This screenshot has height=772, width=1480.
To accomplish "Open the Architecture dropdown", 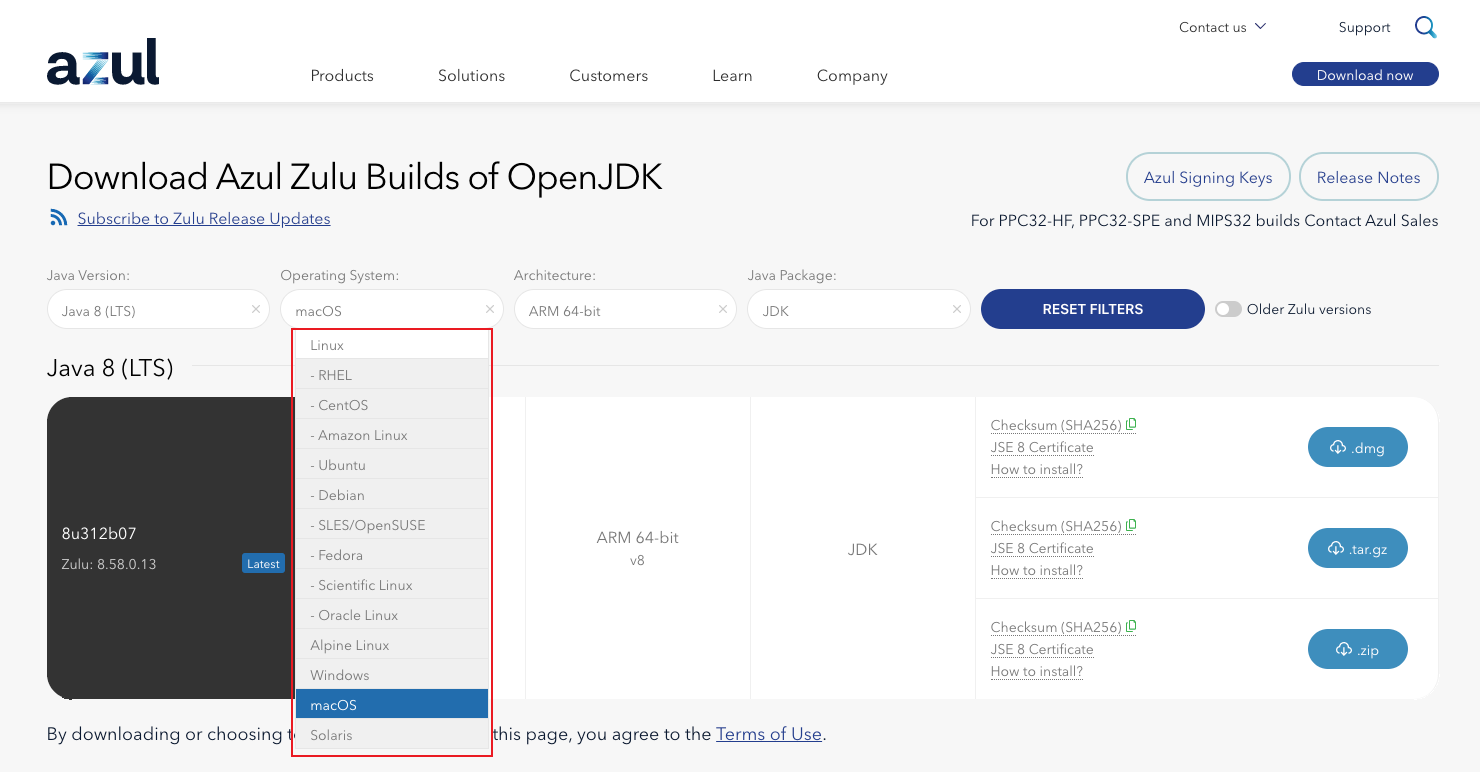I will pos(625,310).
